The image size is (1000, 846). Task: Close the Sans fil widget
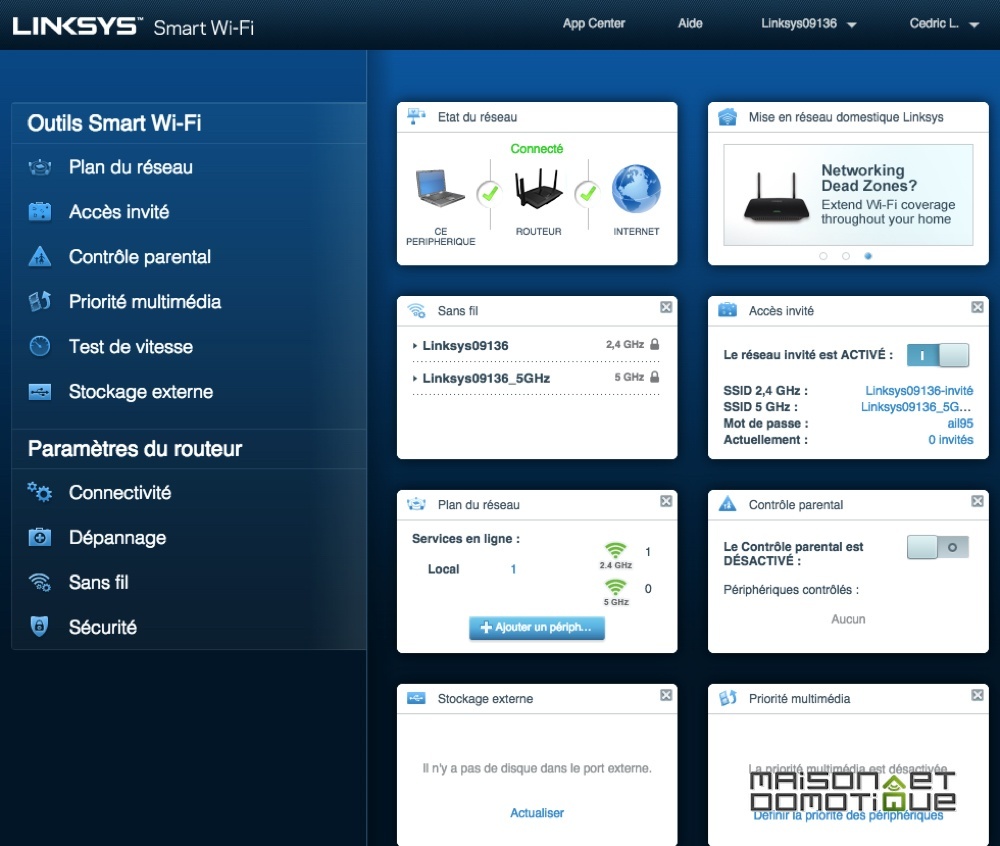(x=666, y=307)
